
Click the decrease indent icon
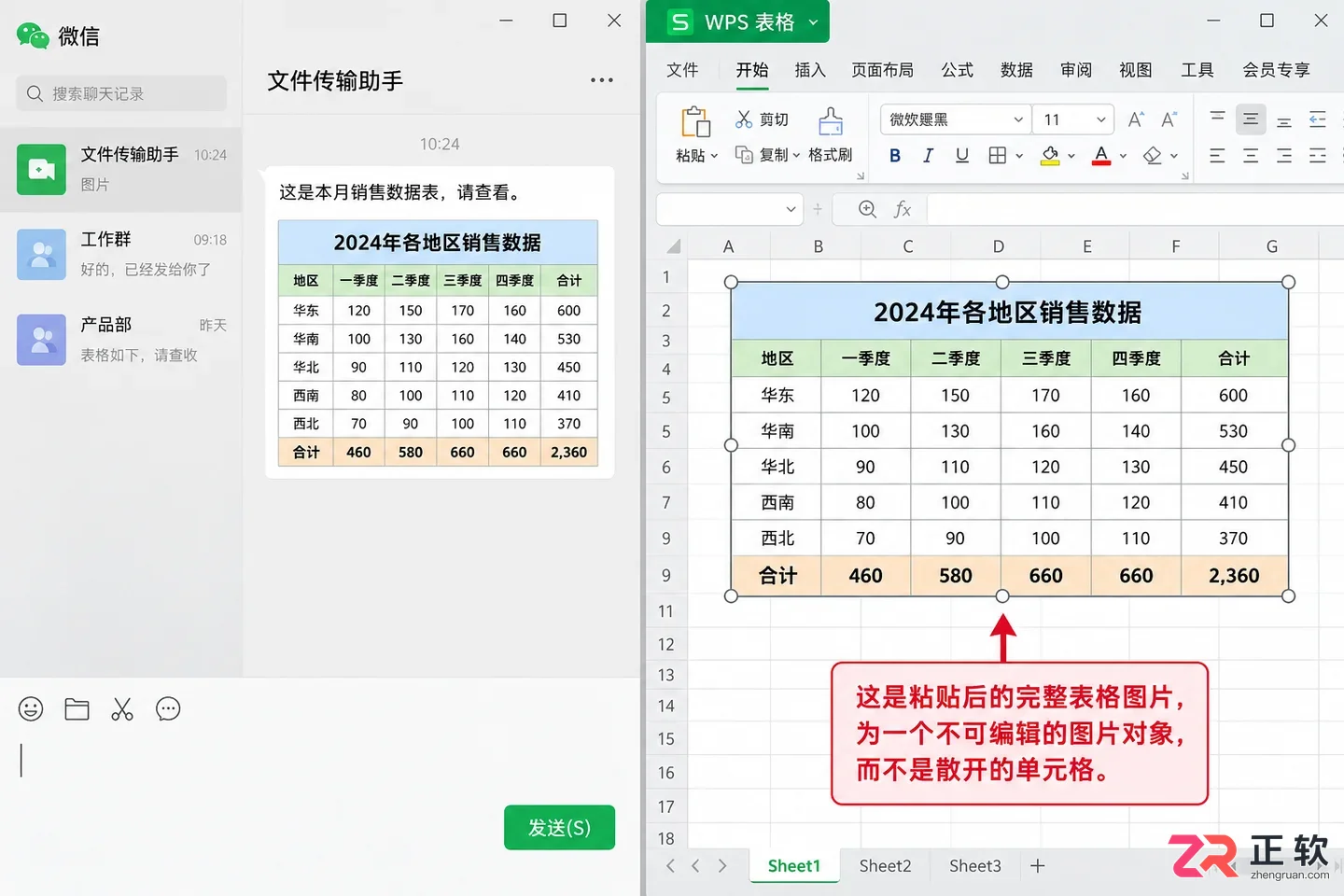coord(1318,119)
